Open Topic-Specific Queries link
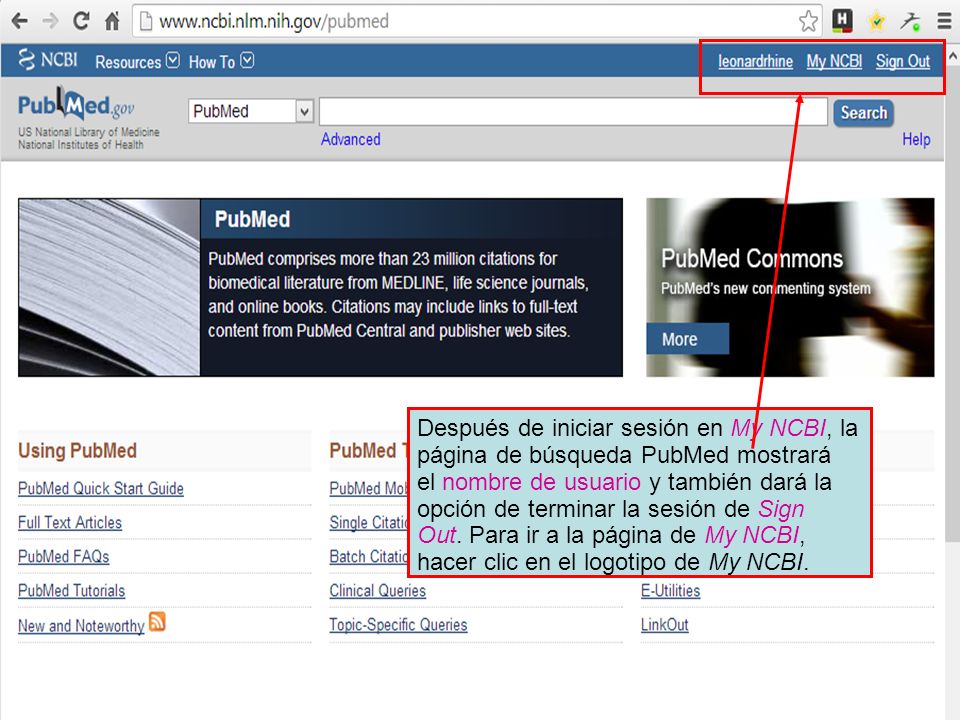960x720 pixels. 399,625
